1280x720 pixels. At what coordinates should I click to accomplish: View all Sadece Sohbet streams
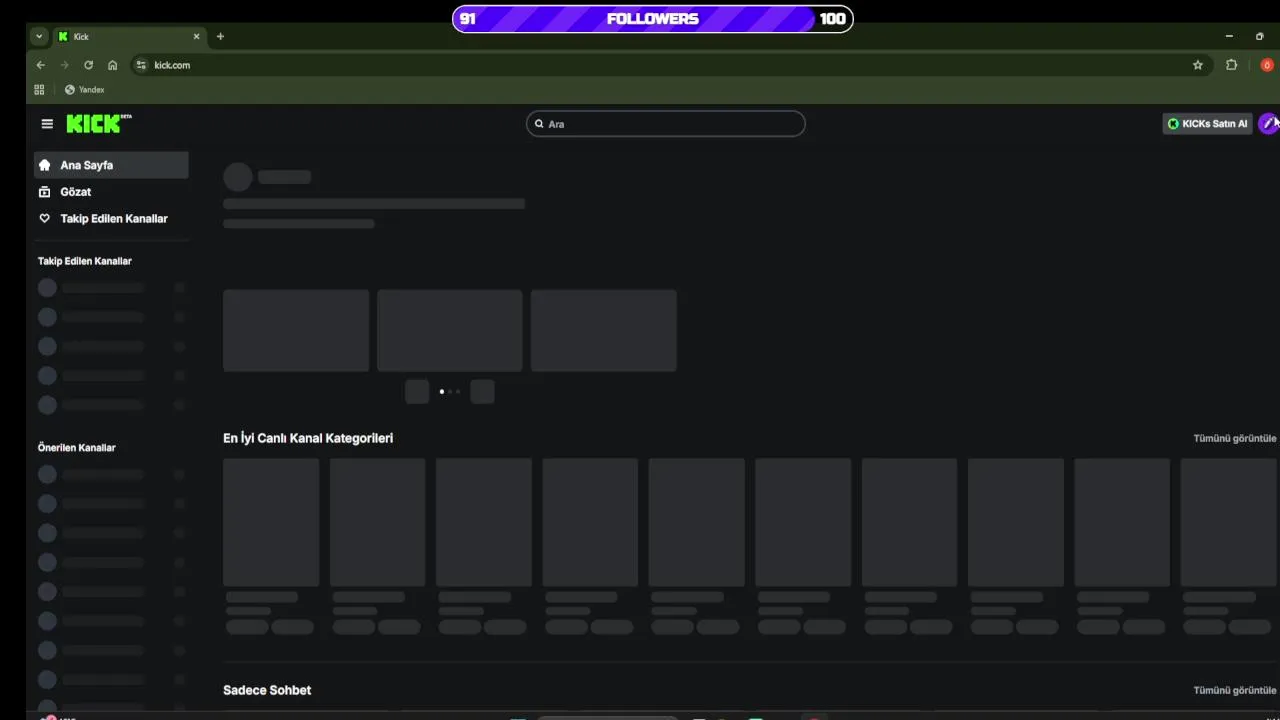pyautogui.click(x=1234, y=690)
